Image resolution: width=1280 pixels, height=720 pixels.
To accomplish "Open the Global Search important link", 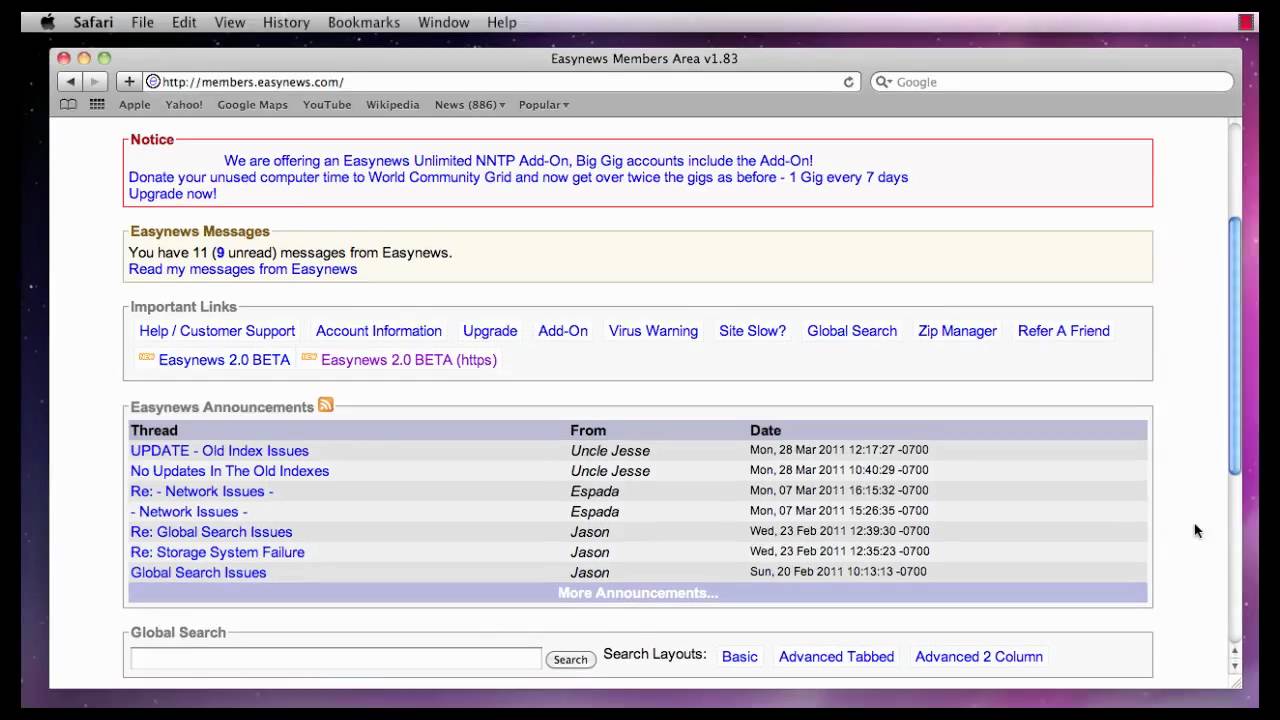I will [x=852, y=331].
